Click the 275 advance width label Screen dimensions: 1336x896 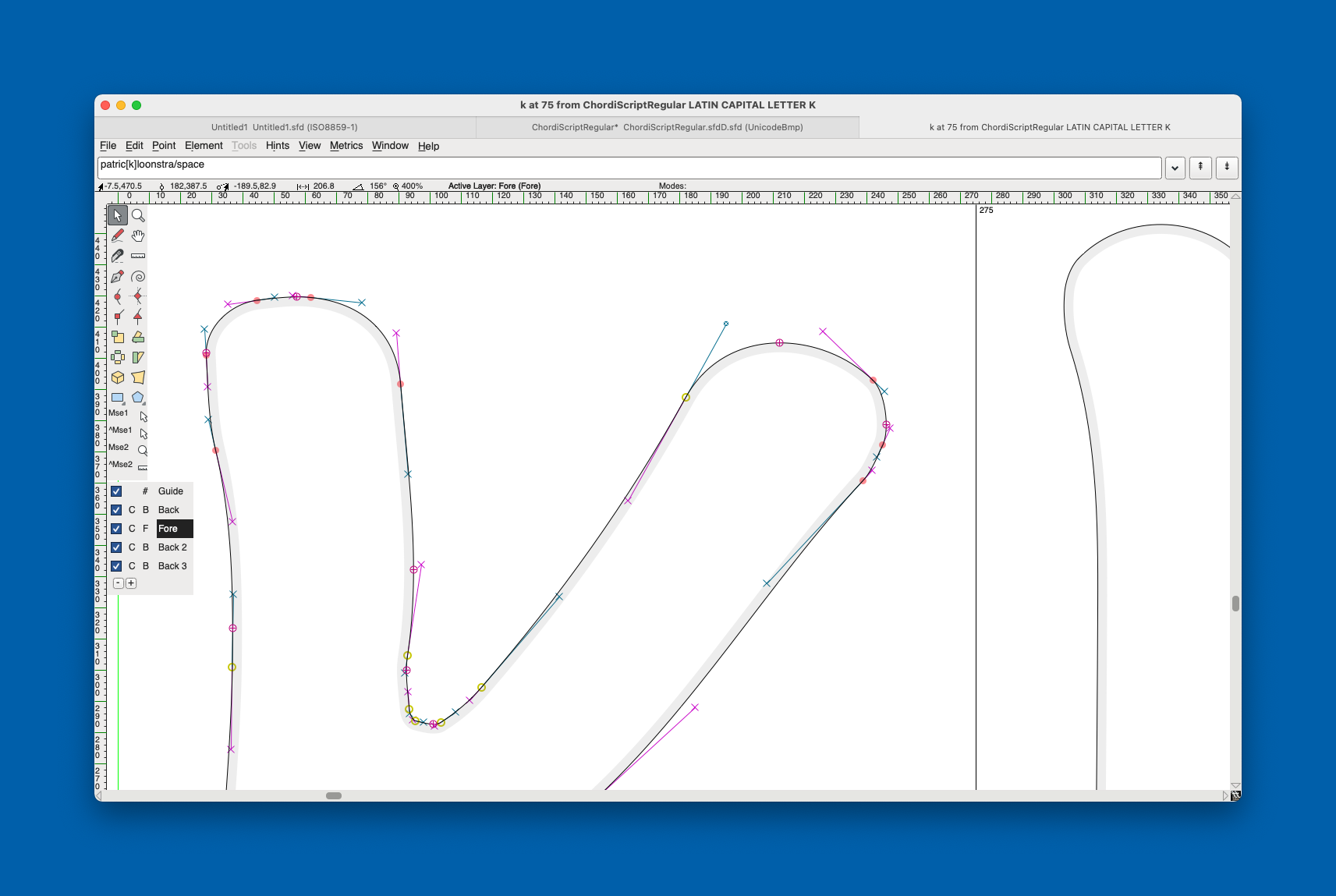(x=987, y=211)
